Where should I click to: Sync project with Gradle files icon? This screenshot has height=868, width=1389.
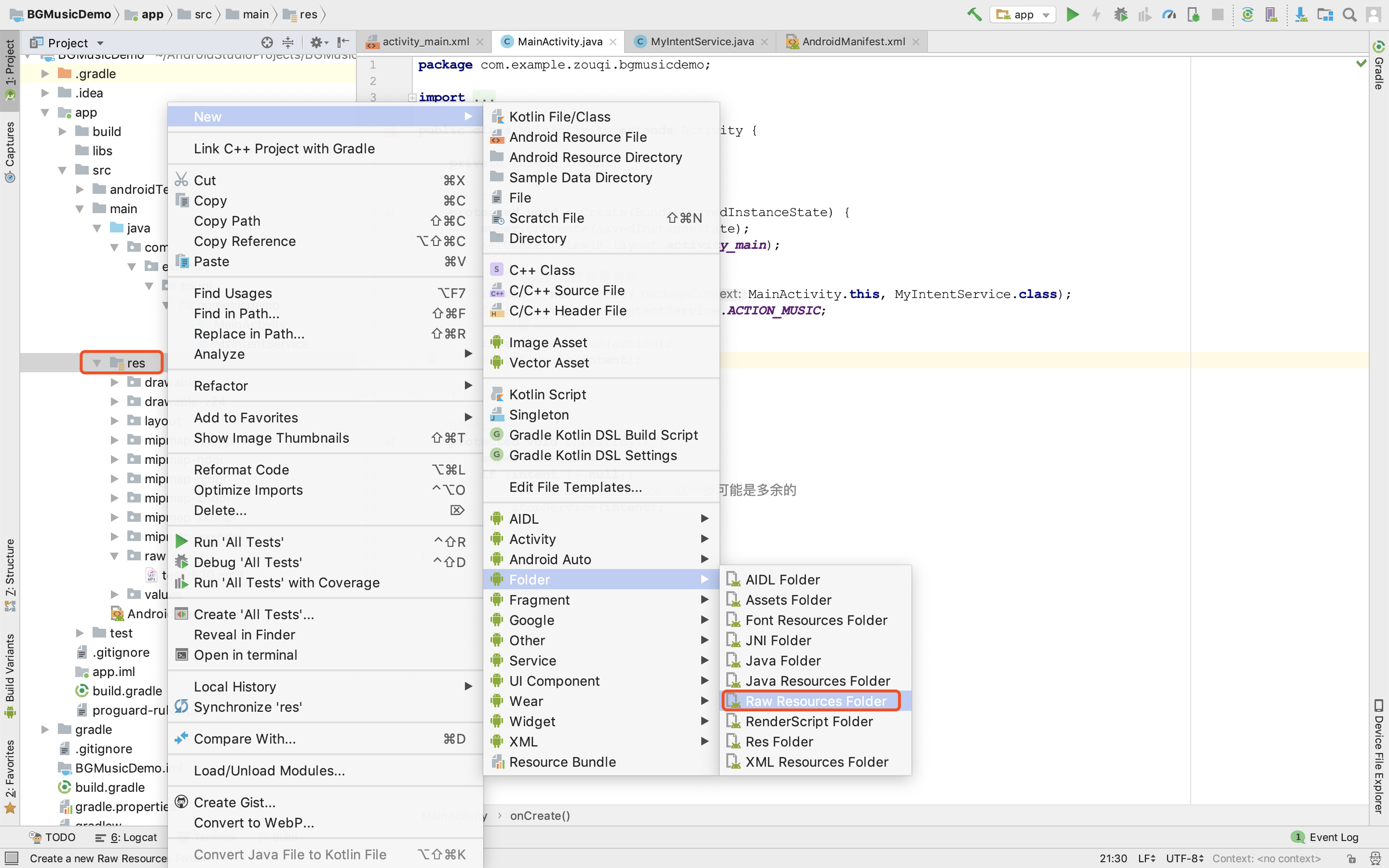click(x=1247, y=14)
